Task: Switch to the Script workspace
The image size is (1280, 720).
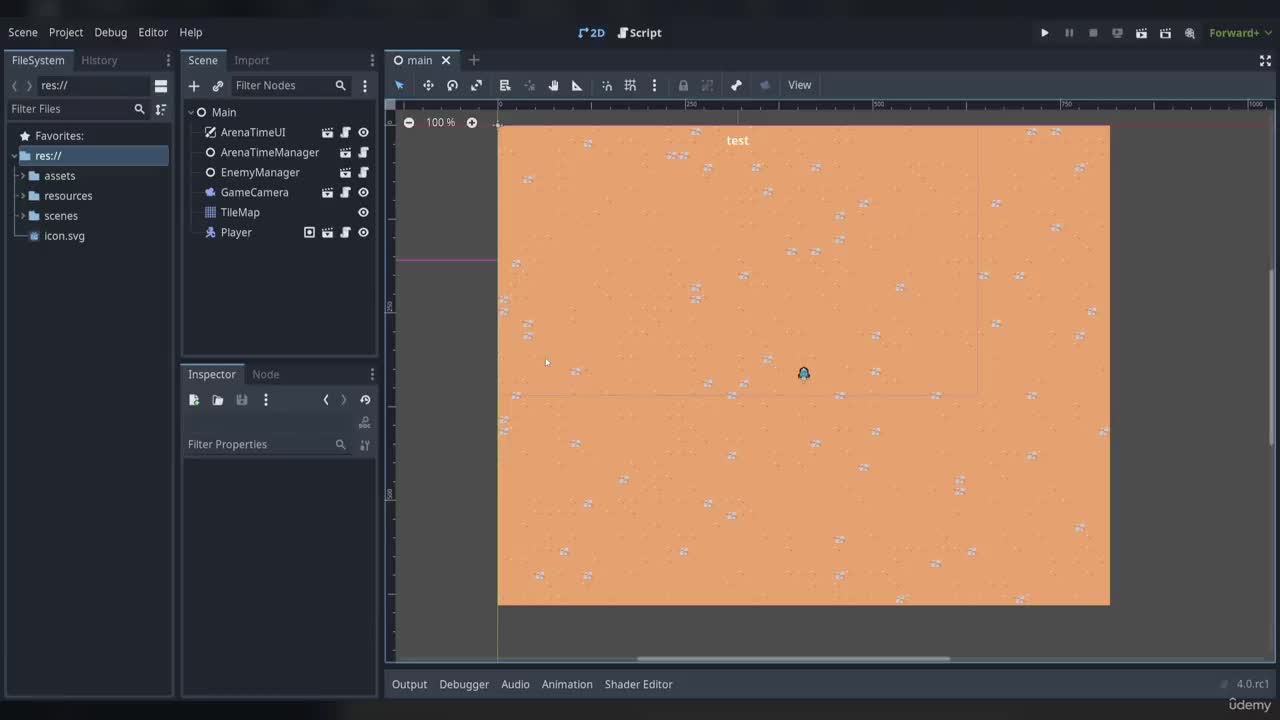Action: click(640, 33)
